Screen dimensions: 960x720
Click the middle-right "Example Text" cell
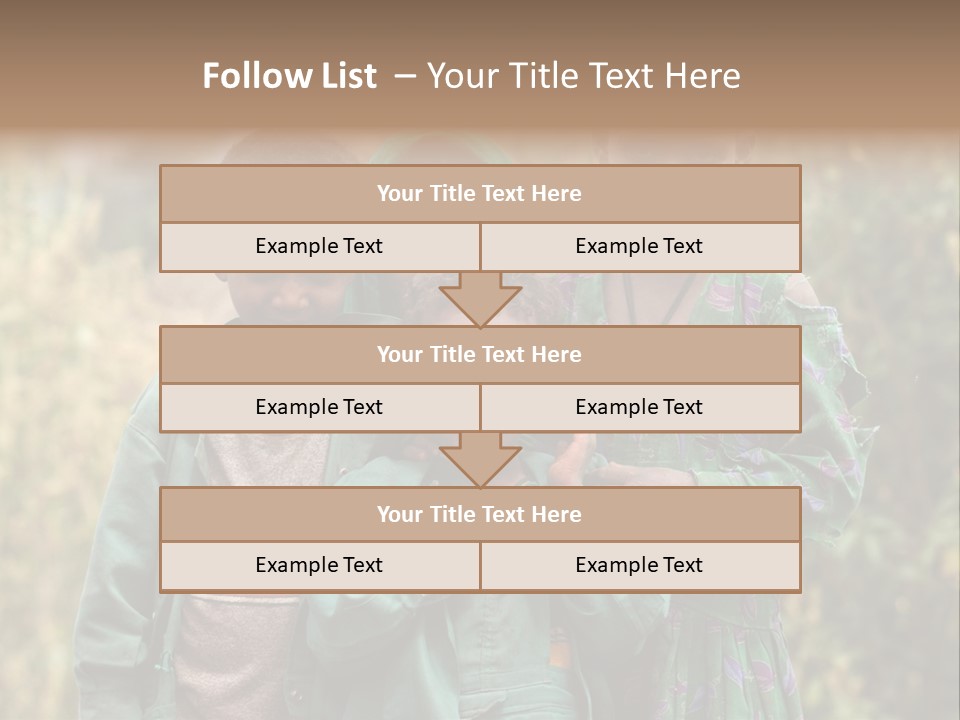(640, 407)
